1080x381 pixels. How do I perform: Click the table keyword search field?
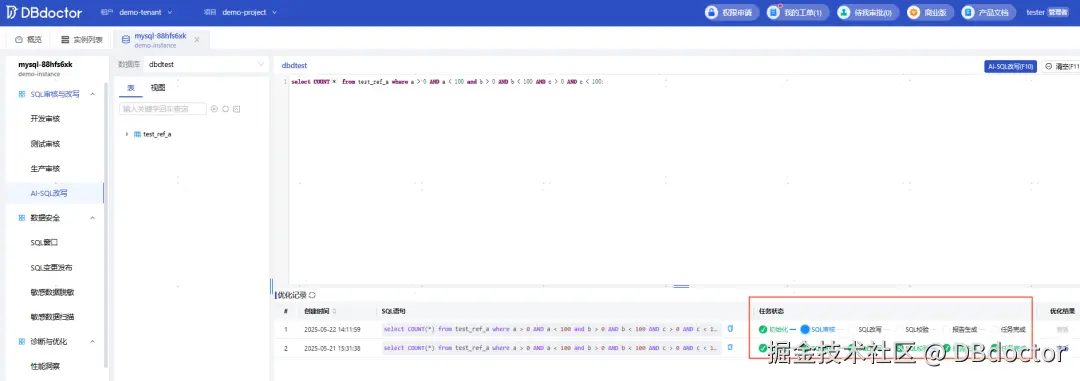[163, 109]
